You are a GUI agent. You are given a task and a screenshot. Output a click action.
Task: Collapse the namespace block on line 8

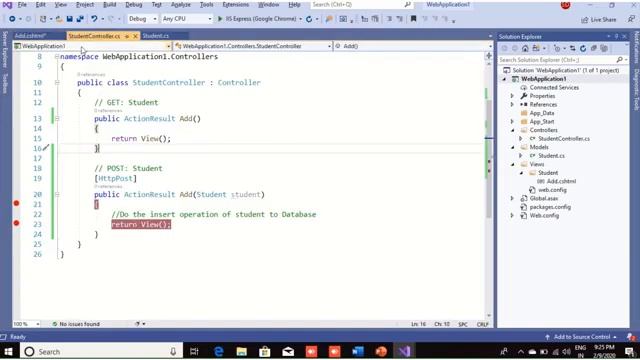[57, 56]
